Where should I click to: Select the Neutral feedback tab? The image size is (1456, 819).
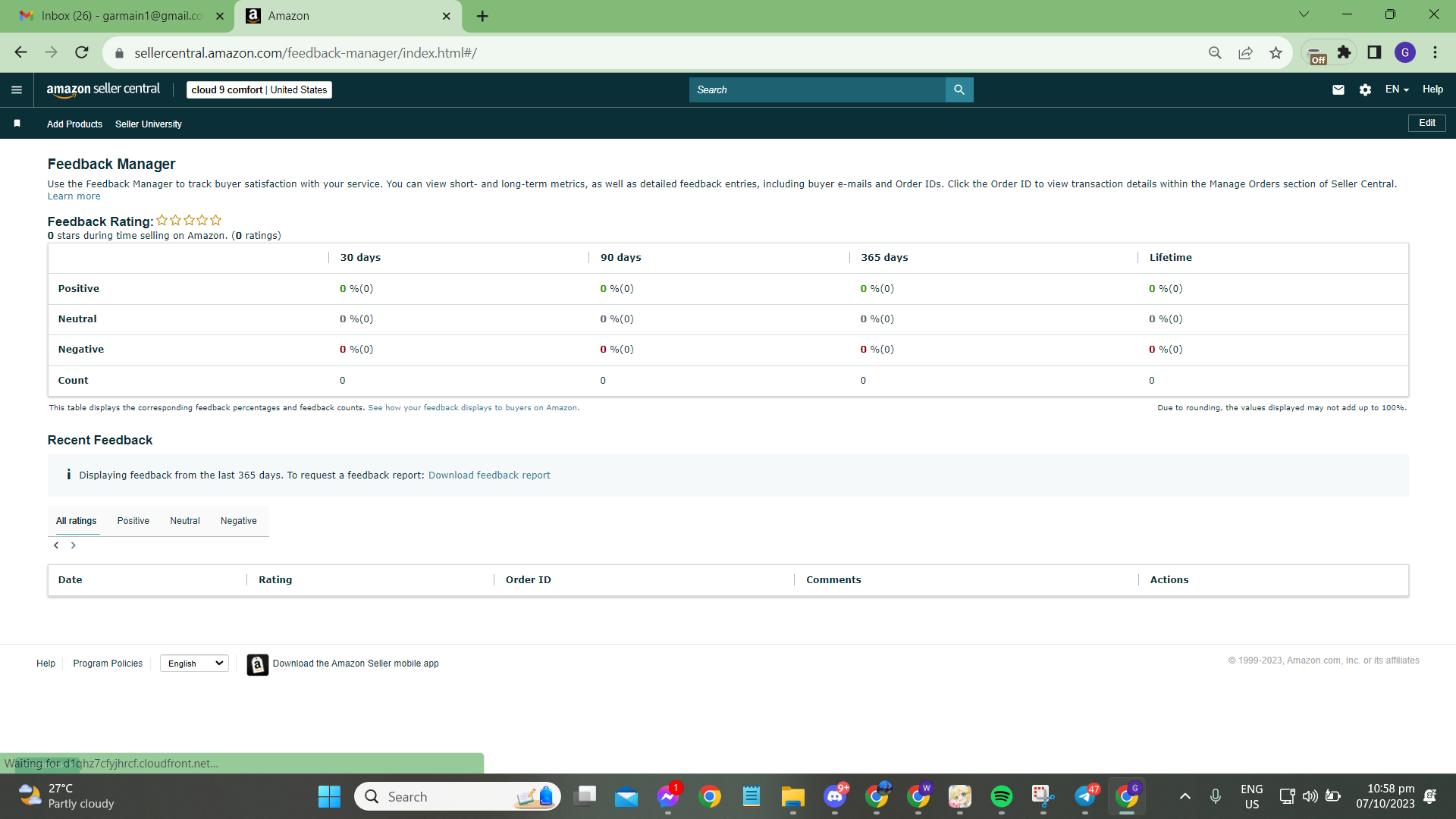coord(185,521)
